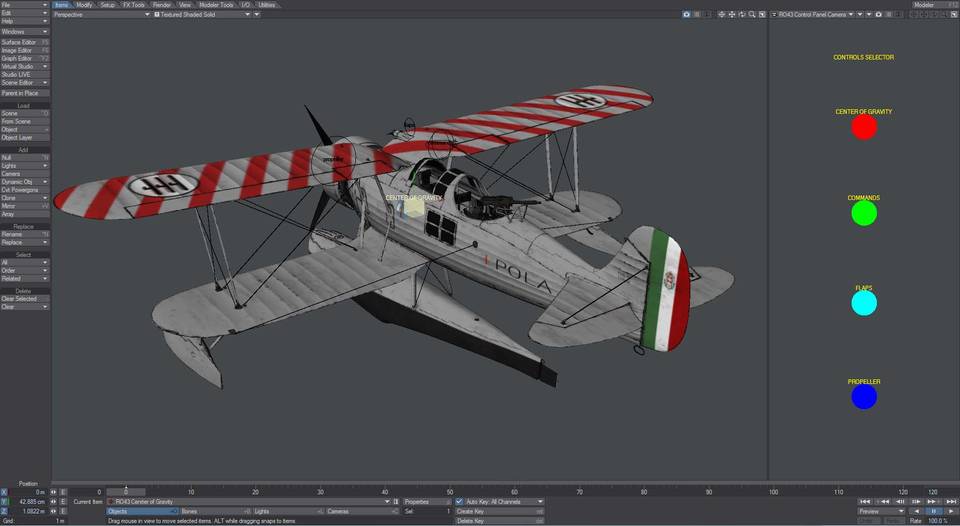Open the Current Item selector dropdown

pos(249,502)
